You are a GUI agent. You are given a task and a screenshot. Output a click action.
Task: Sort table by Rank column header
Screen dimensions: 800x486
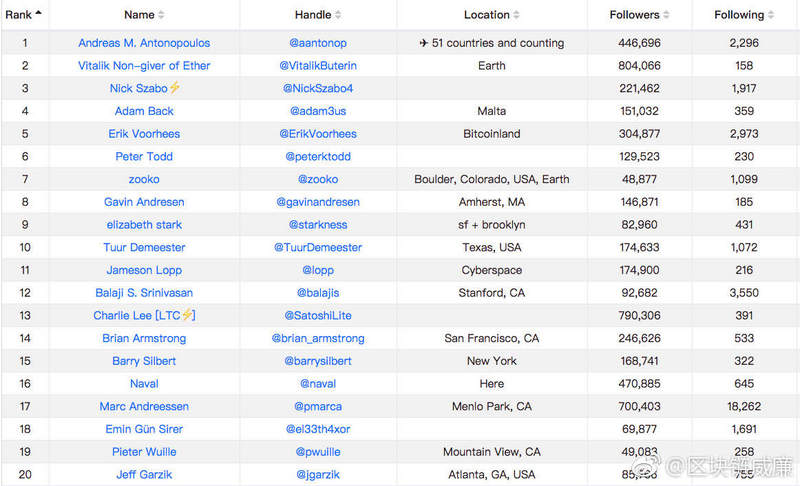23,15
